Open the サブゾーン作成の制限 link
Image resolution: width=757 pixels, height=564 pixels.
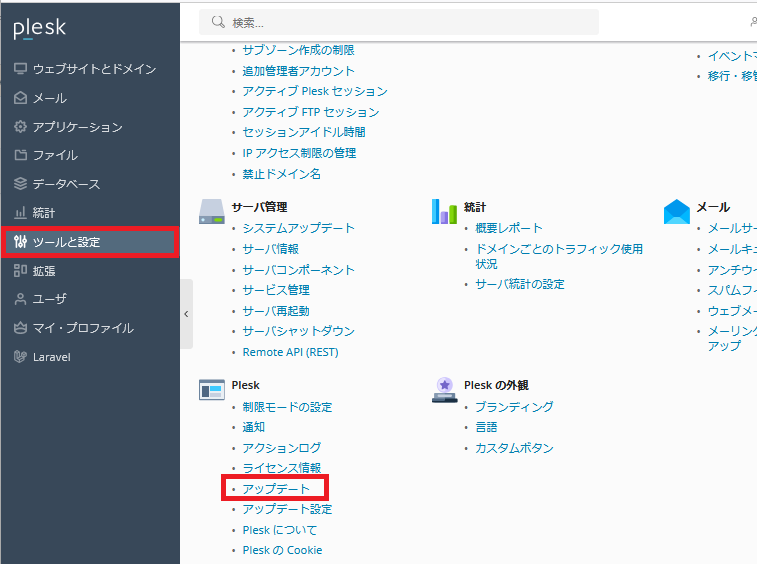(298, 50)
